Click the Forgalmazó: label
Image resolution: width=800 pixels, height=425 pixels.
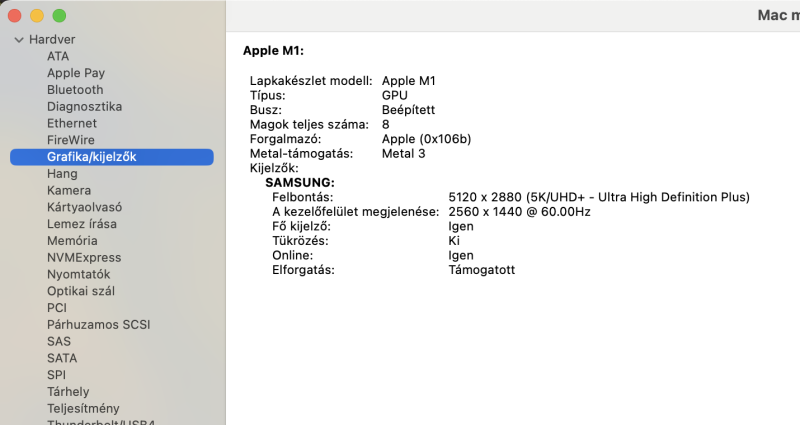tap(285, 139)
